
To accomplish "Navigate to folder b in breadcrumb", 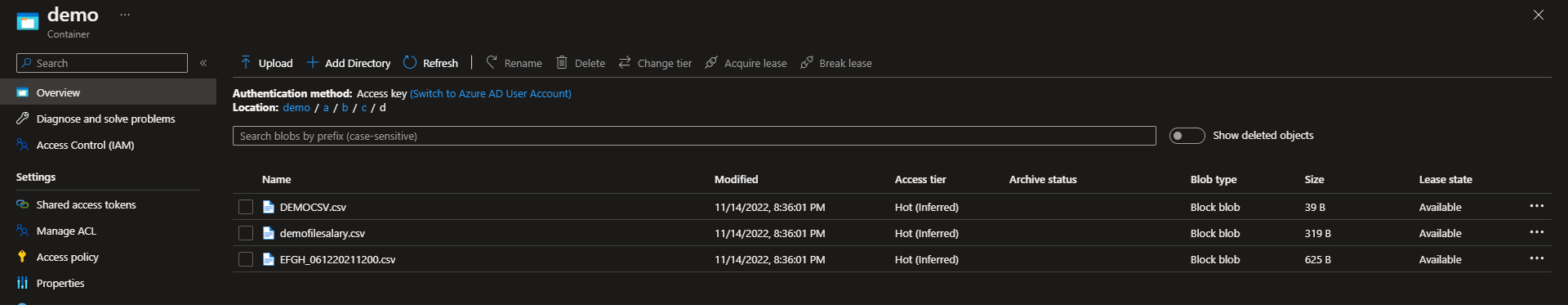I will (x=345, y=107).
